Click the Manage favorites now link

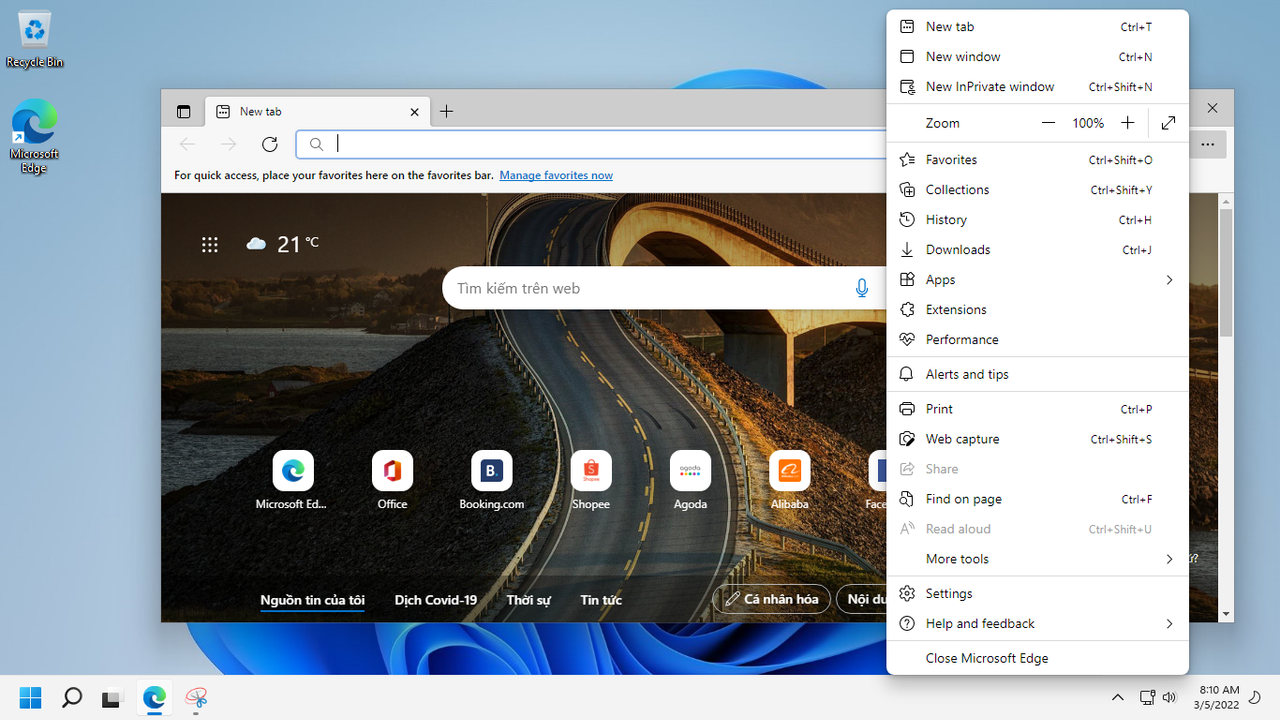556,175
